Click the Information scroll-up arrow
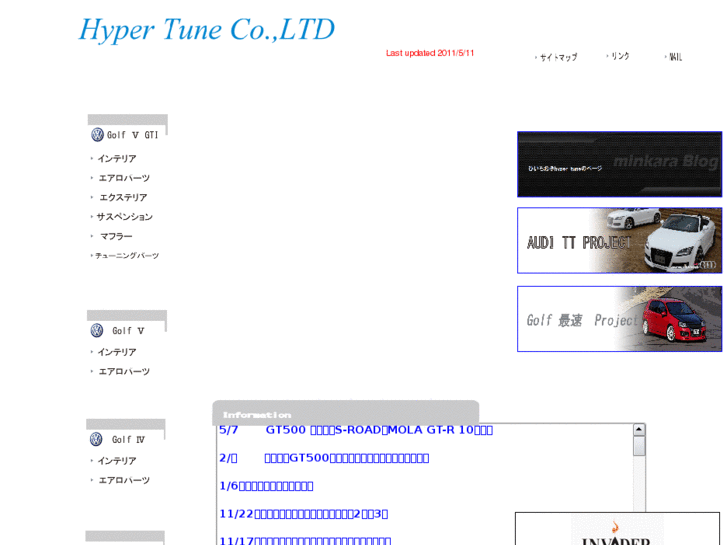The image size is (727, 545). 639,430
